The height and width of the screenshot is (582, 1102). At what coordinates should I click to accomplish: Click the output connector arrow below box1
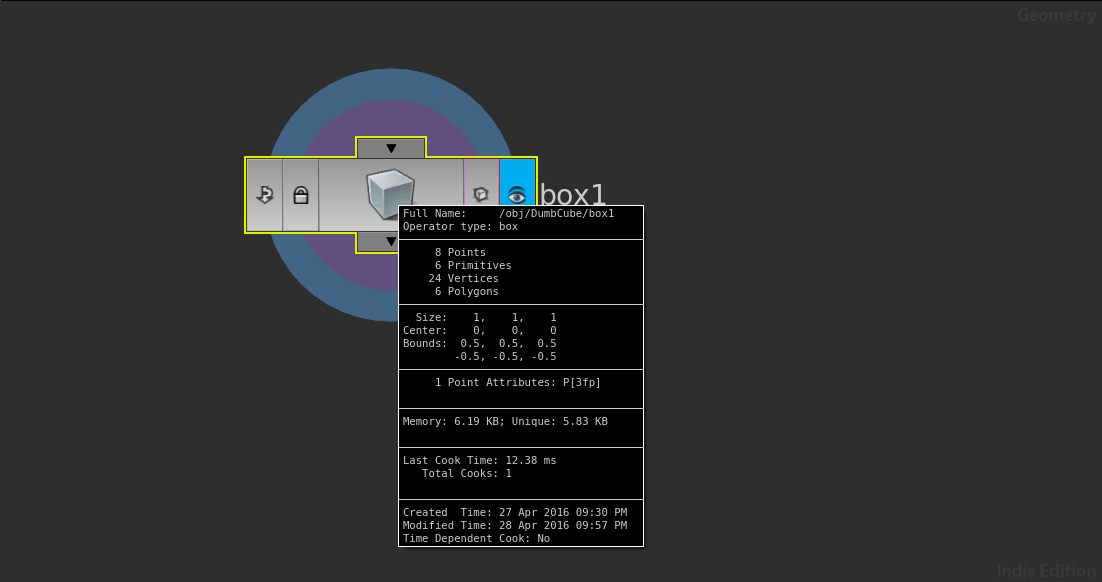(377, 241)
